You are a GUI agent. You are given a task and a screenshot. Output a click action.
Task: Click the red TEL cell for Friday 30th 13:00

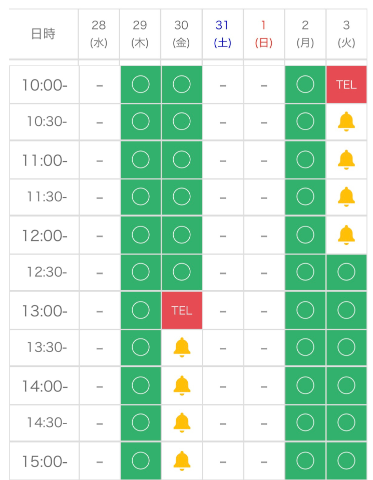click(x=182, y=310)
